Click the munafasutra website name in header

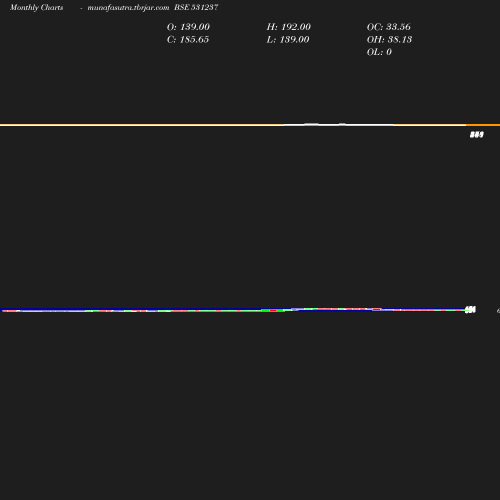pos(128,8)
